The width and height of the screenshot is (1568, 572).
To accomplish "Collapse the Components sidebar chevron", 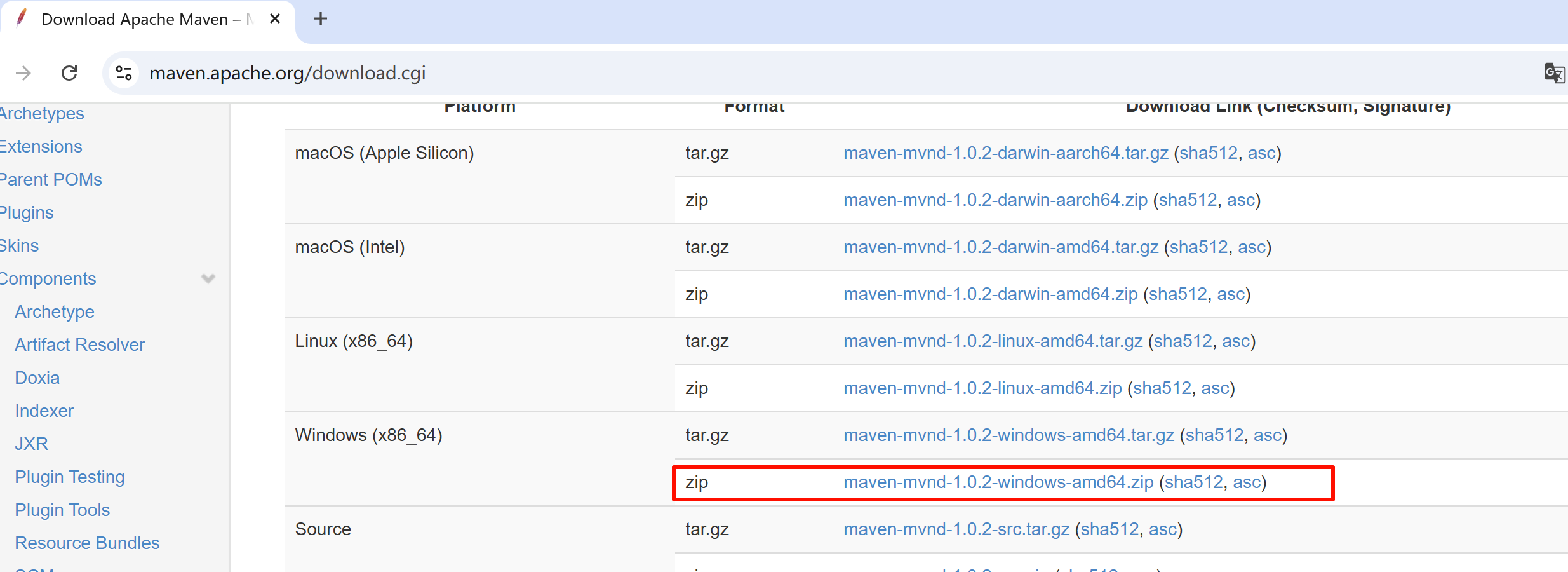I will click(208, 278).
